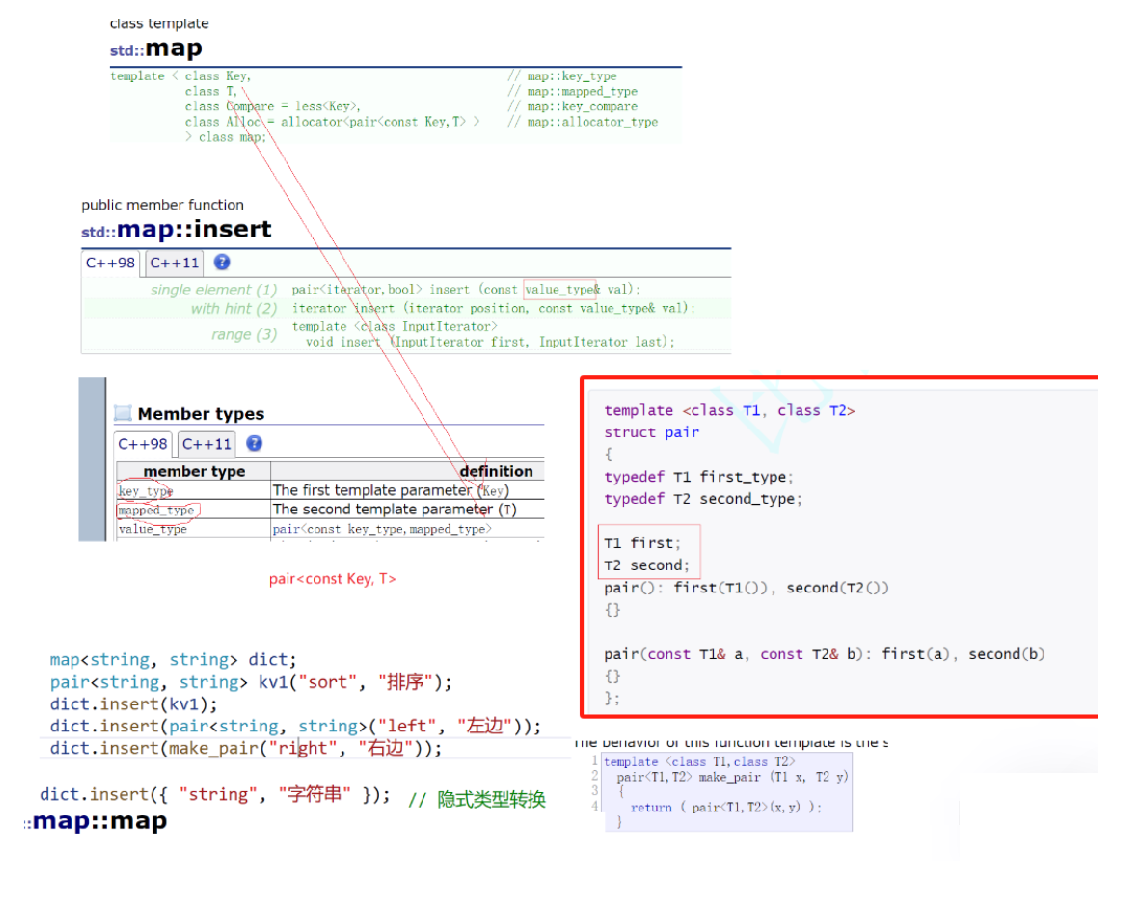Select the boxed T1 first code lines
Image resolution: width=1127 pixels, height=915 pixels.
[648, 550]
